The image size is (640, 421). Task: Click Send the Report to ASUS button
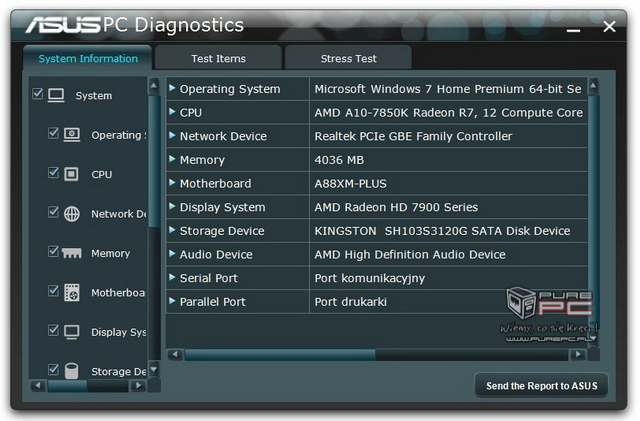(x=541, y=385)
